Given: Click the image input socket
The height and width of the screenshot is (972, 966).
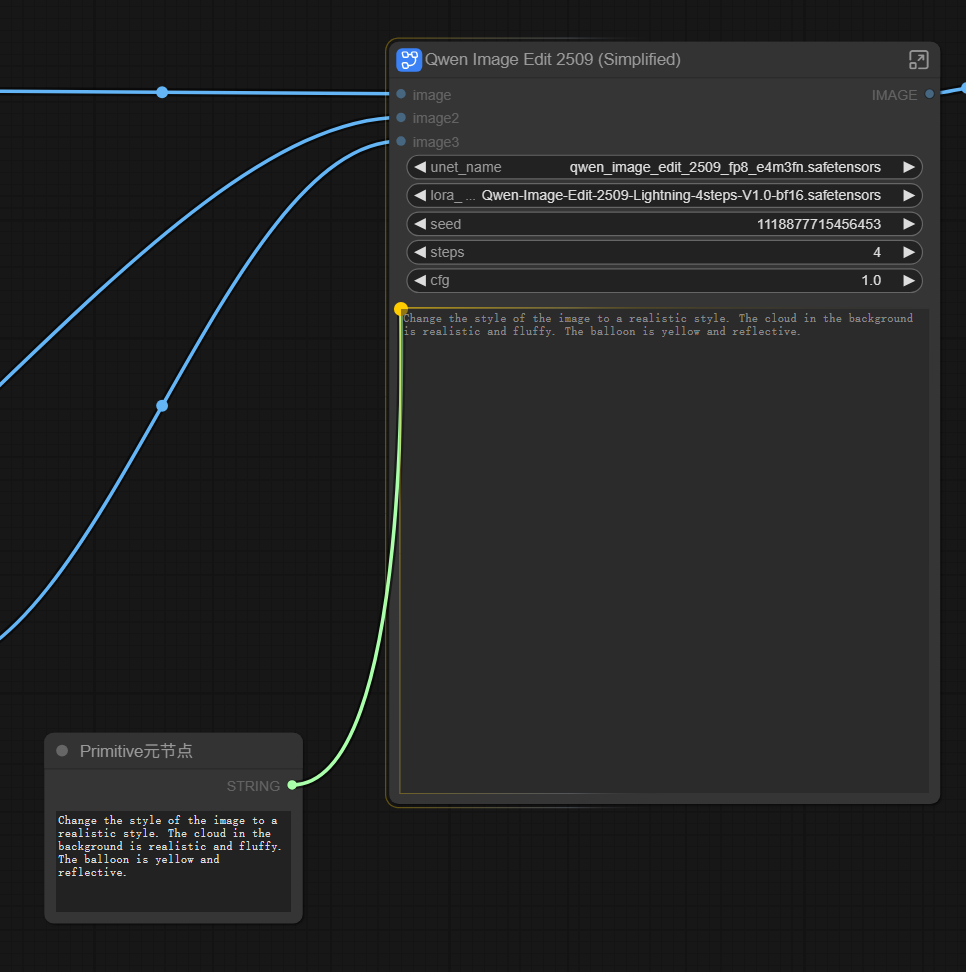Looking at the screenshot, I should (401, 94).
